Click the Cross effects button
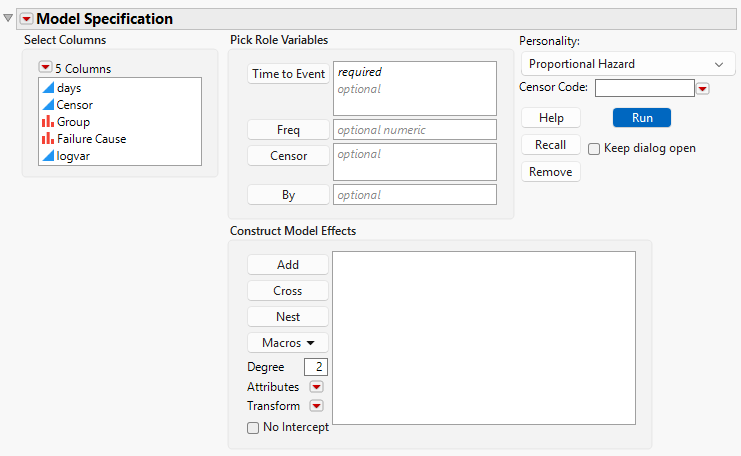The height and width of the screenshot is (456, 741). (x=288, y=290)
